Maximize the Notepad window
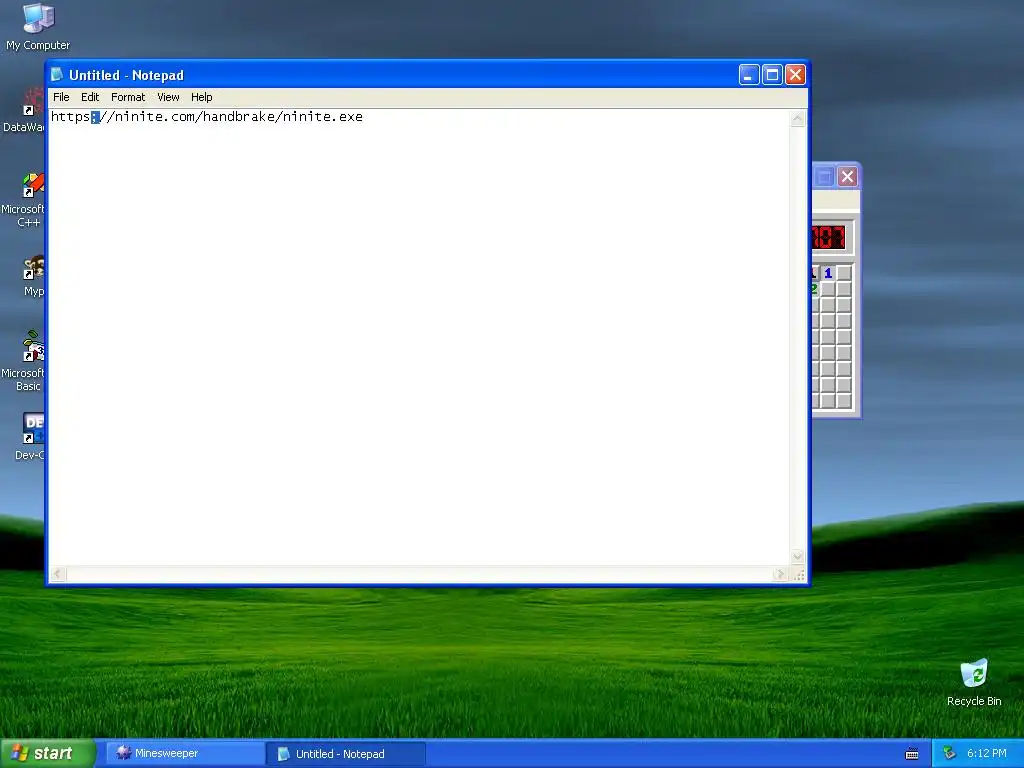The image size is (1024, 768). tap(772, 75)
